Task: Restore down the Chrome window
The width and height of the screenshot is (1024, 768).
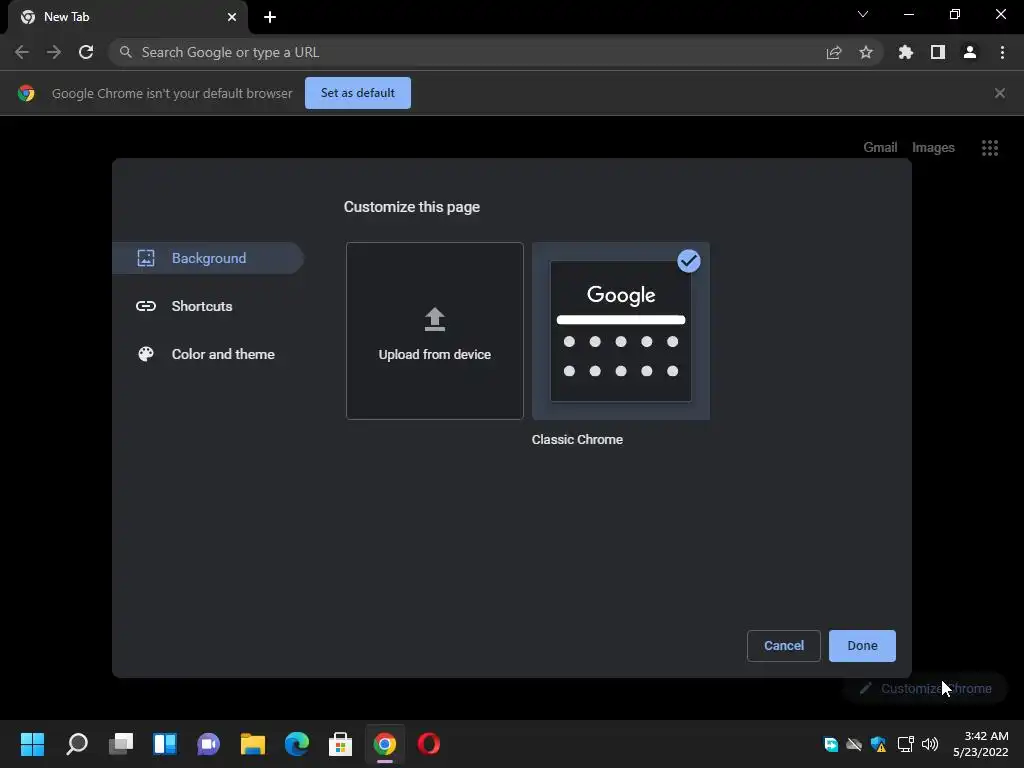Action: (955, 14)
